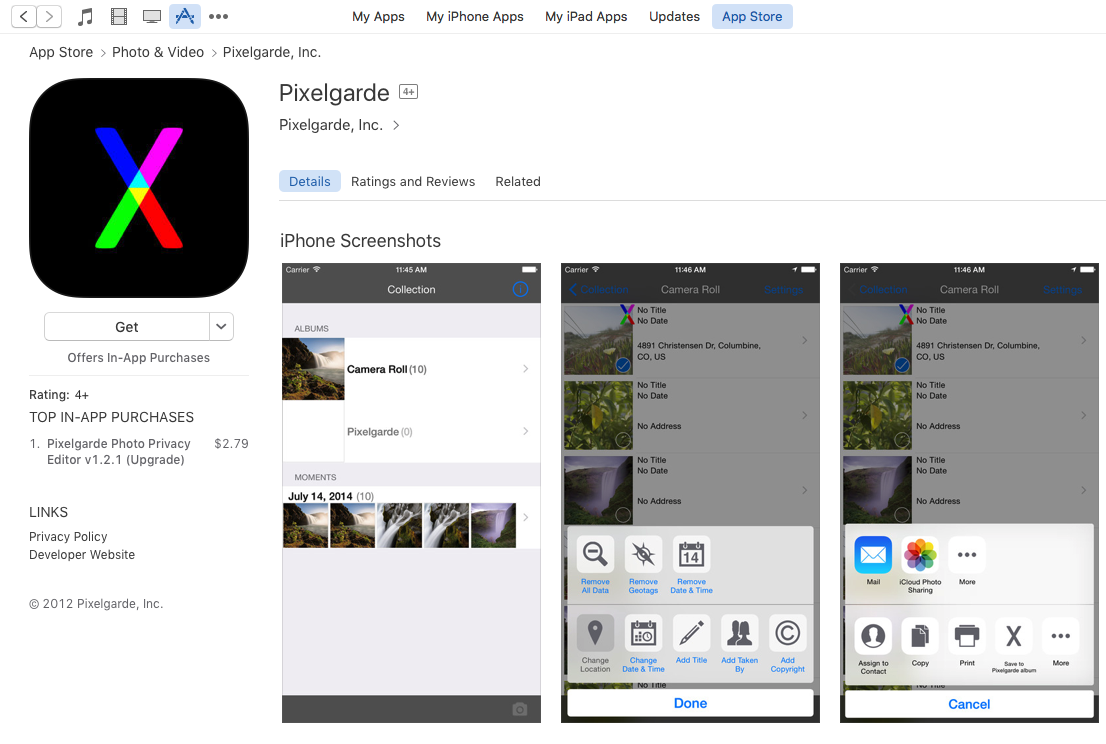The height and width of the screenshot is (744, 1106).
Task: Open the more media types ellipsis
Action: tap(219, 16)
